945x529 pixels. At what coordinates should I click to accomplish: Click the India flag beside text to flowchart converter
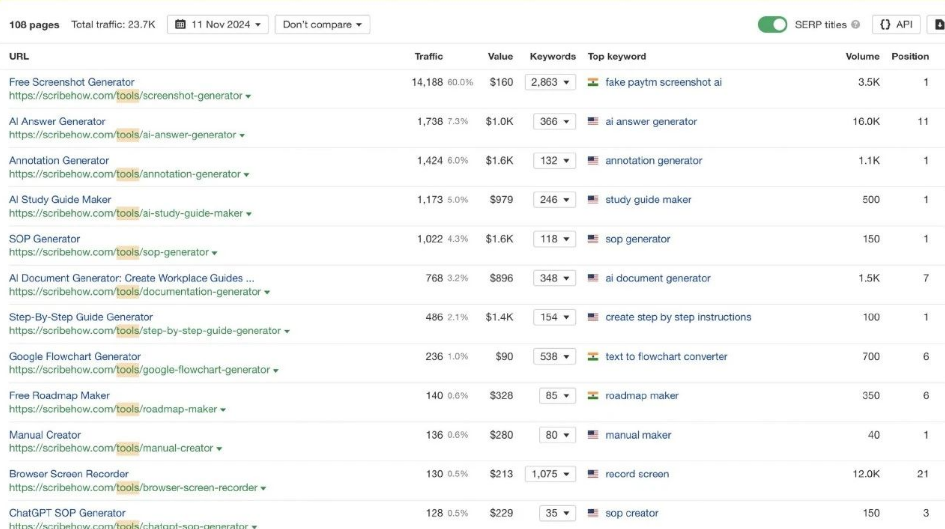(x=593, y=356)
